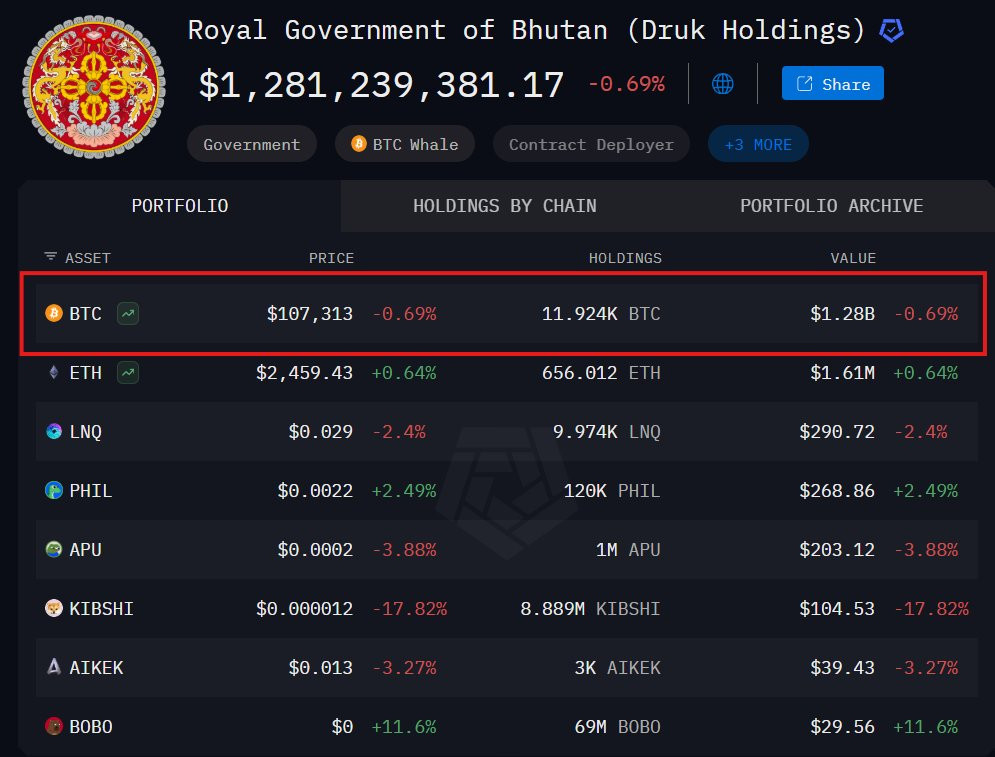Click the Royal Government of Bhutan emblem avatar
The image size is (995, 757).
[x=94, y=87]
